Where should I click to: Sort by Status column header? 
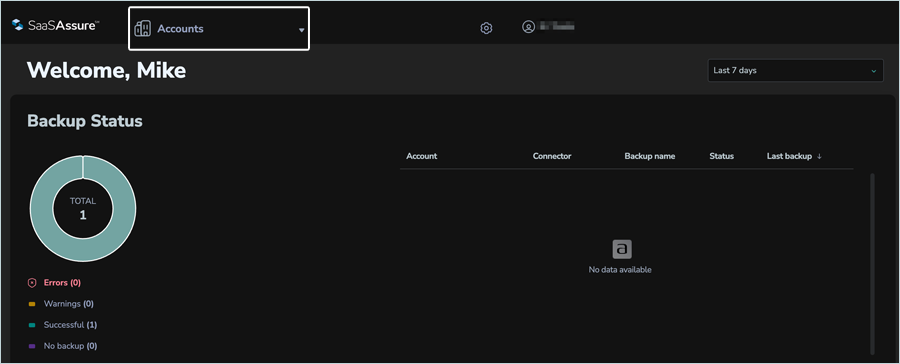tap(721, 156)
